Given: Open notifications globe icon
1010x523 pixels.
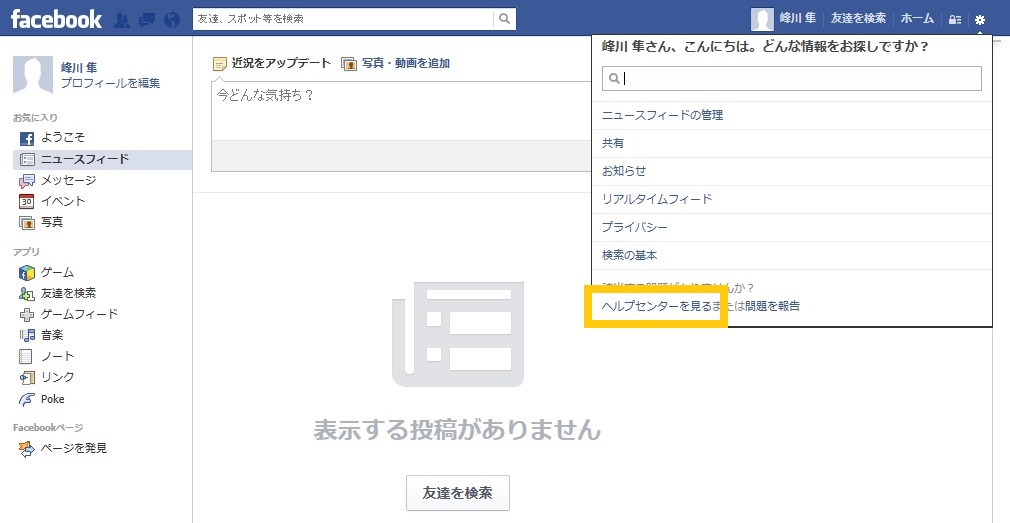Looking at the screenshot, I should pos(172,20).
